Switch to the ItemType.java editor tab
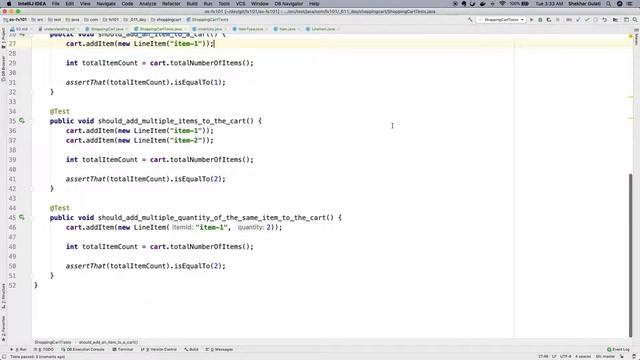Image resolution: width=640 pixels, height=360 pixels. (x=251, y=29)
